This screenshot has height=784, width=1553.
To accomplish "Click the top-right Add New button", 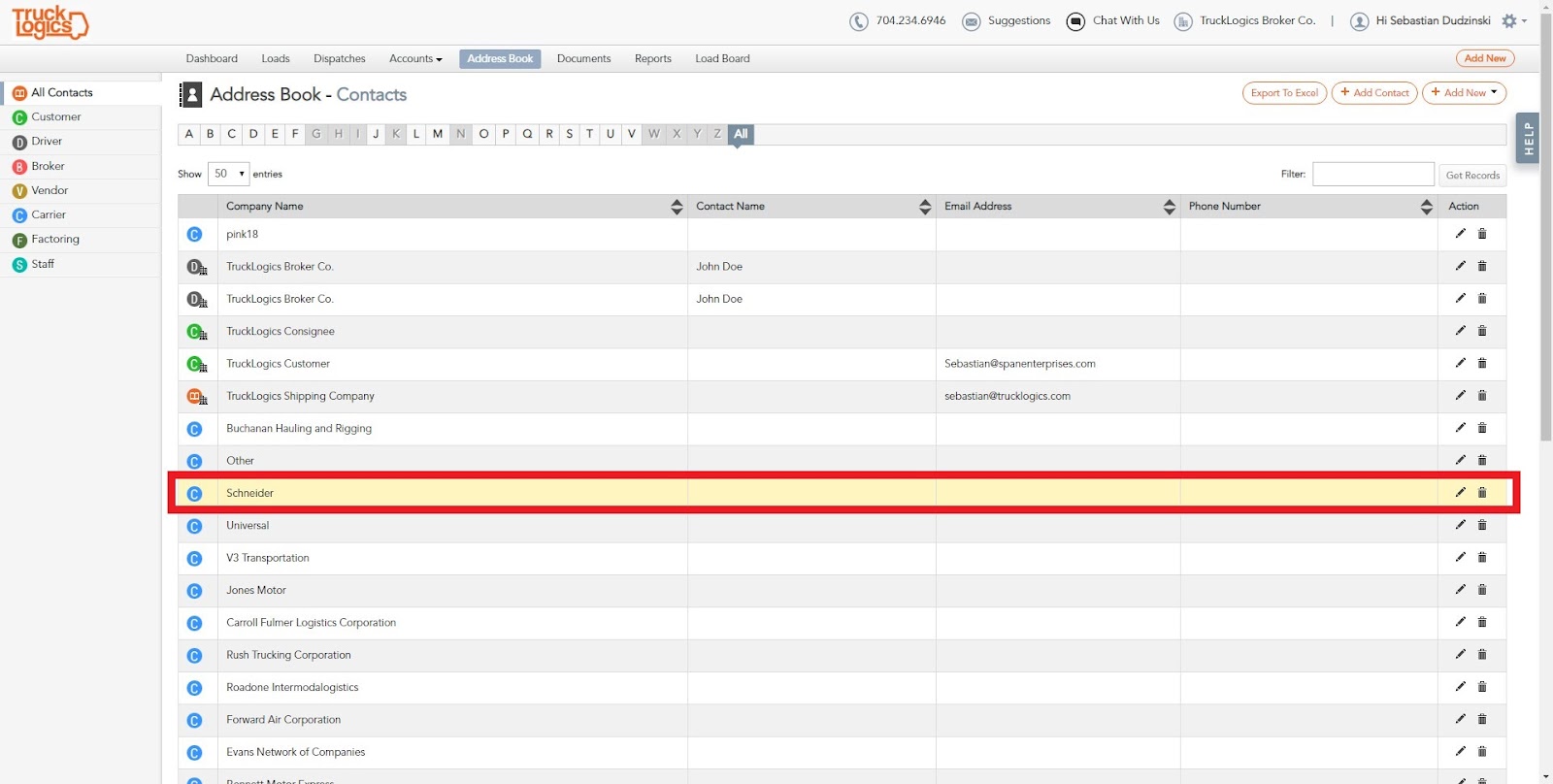I will point(1485,58).
